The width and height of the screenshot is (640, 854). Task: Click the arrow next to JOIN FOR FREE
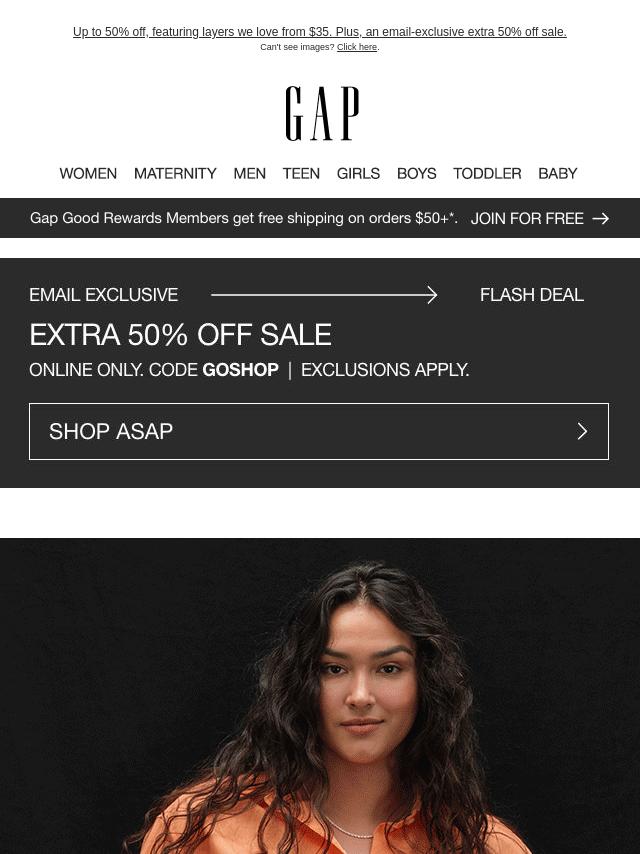pyautogui.click(x=600, y=218)
